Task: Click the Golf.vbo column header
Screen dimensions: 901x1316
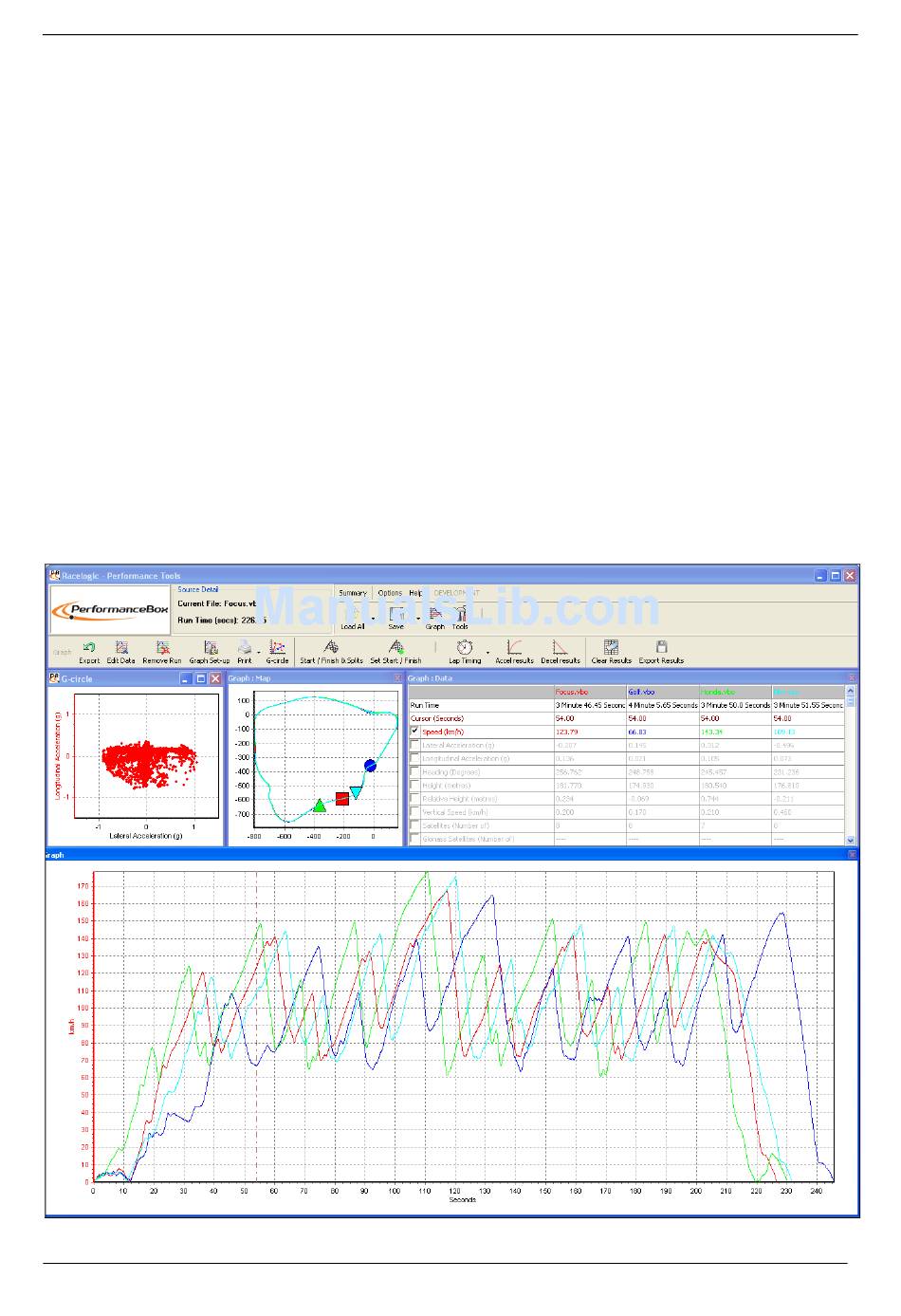Action: (x=662, y=692)
